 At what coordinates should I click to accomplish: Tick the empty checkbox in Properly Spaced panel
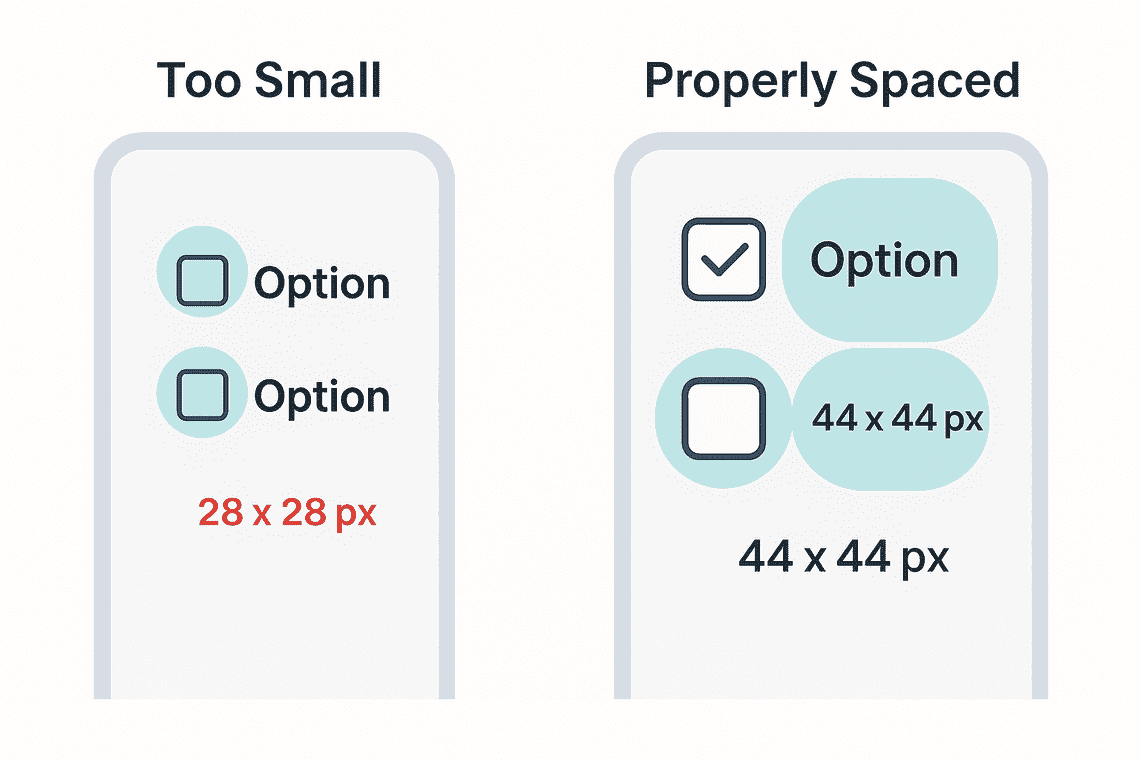pyautogui.click(x=723, y=418)
